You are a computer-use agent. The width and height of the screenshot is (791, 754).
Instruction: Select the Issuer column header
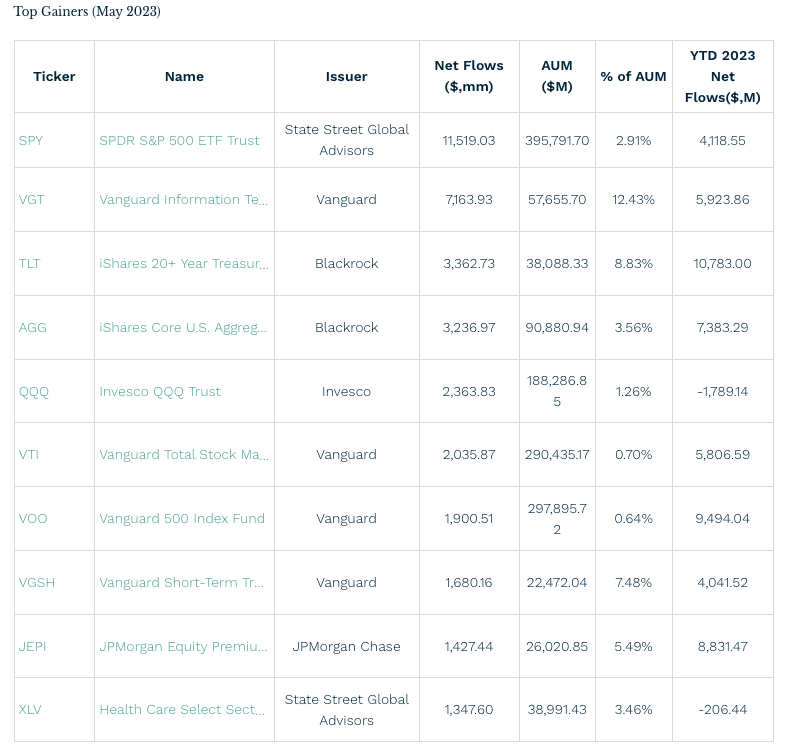(347, 77)
